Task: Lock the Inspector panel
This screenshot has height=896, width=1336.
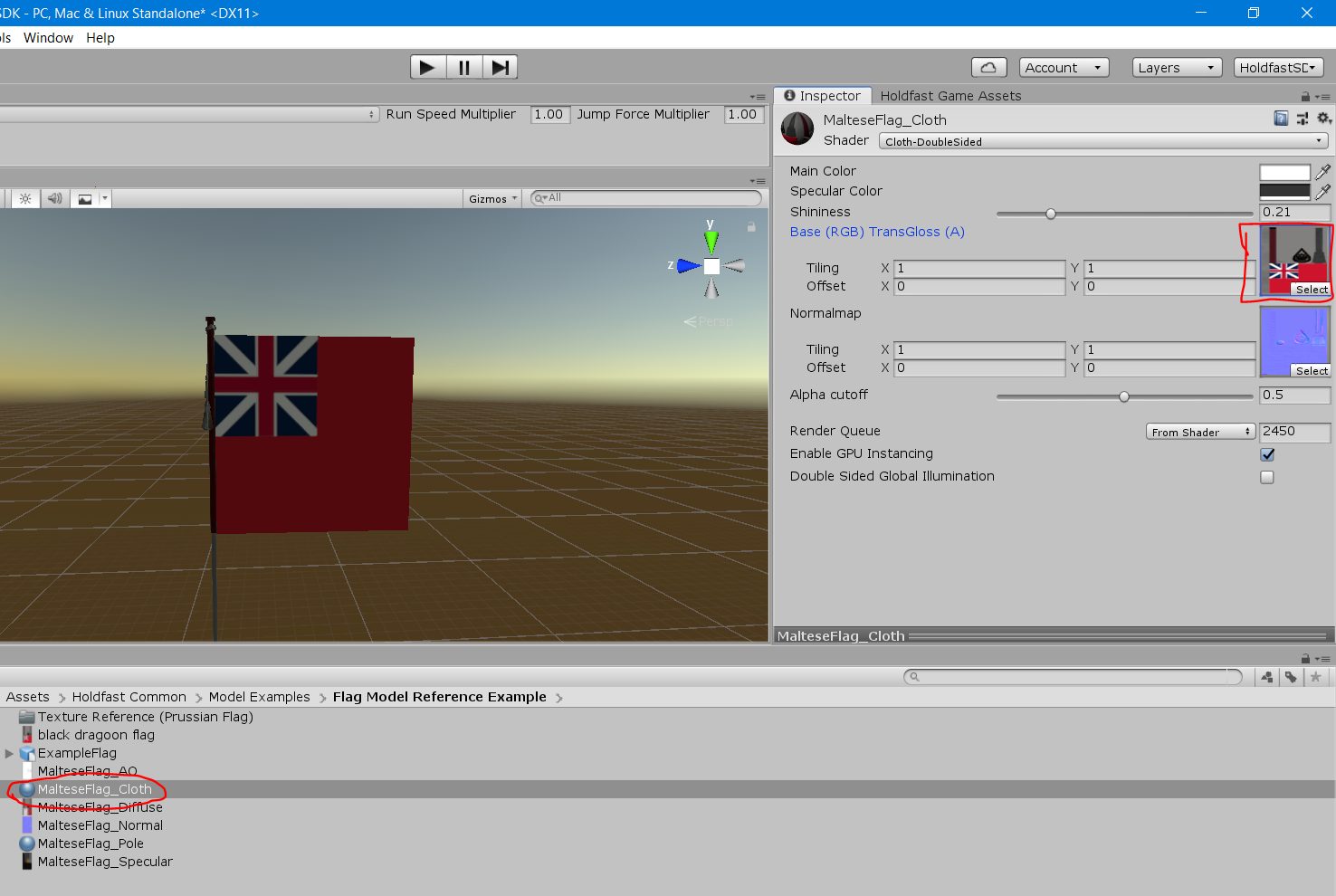Action: coord(1305,96)
